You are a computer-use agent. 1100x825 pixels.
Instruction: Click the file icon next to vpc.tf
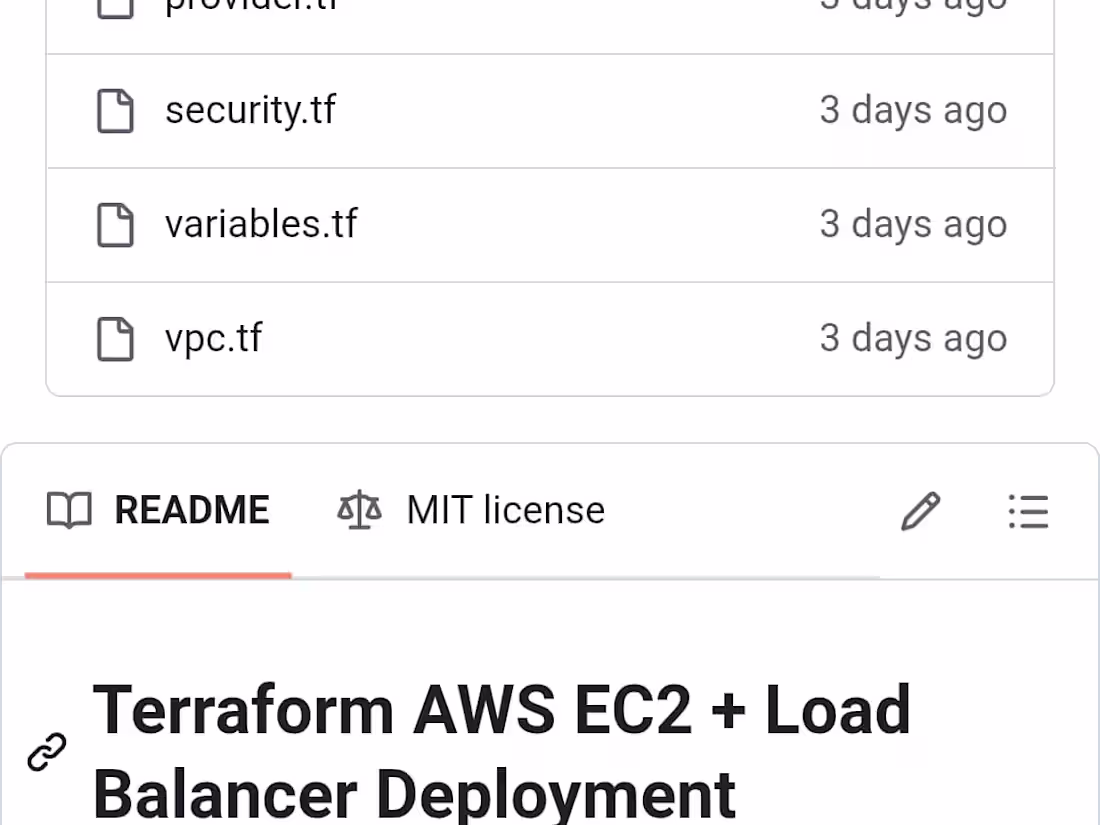(115, 338)
